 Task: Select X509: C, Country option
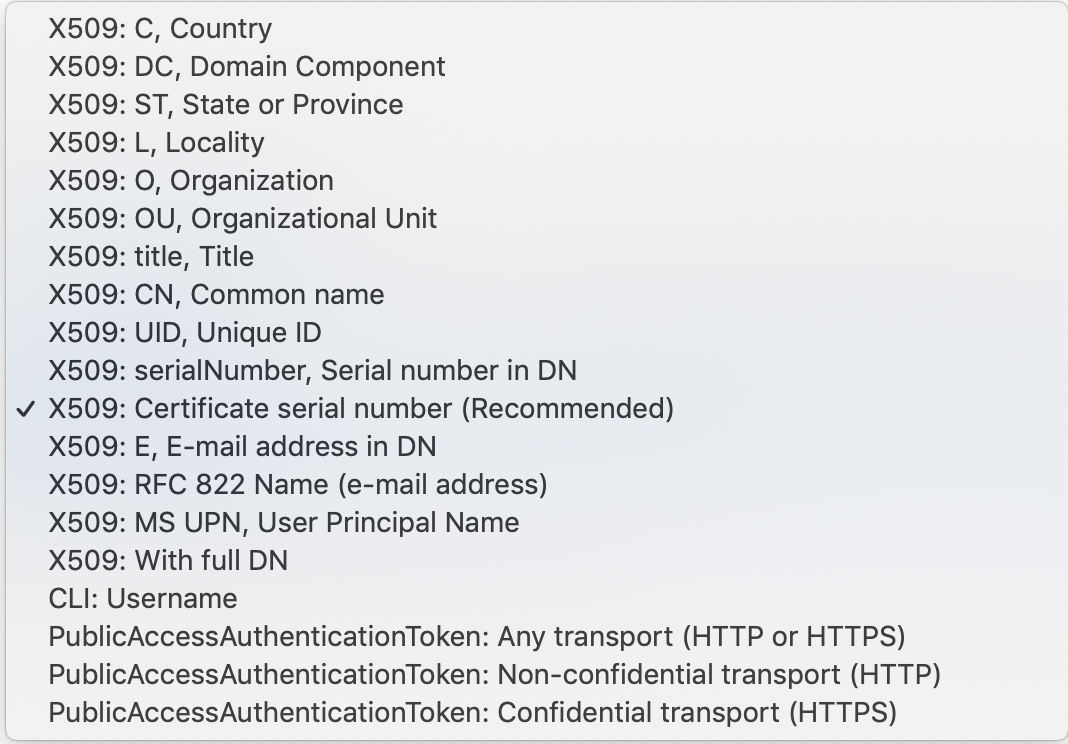pyautogui.click(x=160, y=29)
